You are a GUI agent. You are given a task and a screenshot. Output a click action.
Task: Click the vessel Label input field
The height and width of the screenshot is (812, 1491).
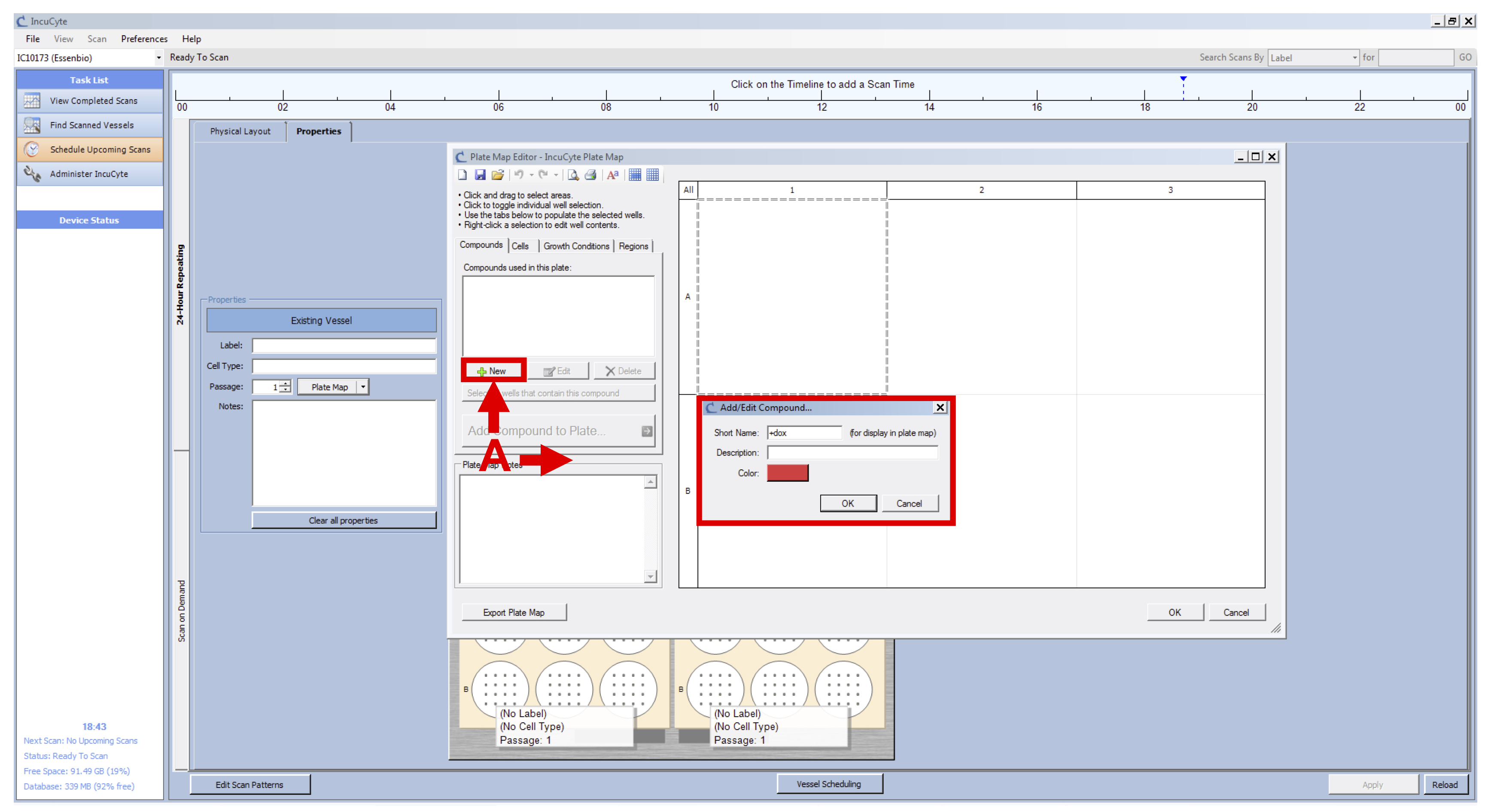(344, 346)
